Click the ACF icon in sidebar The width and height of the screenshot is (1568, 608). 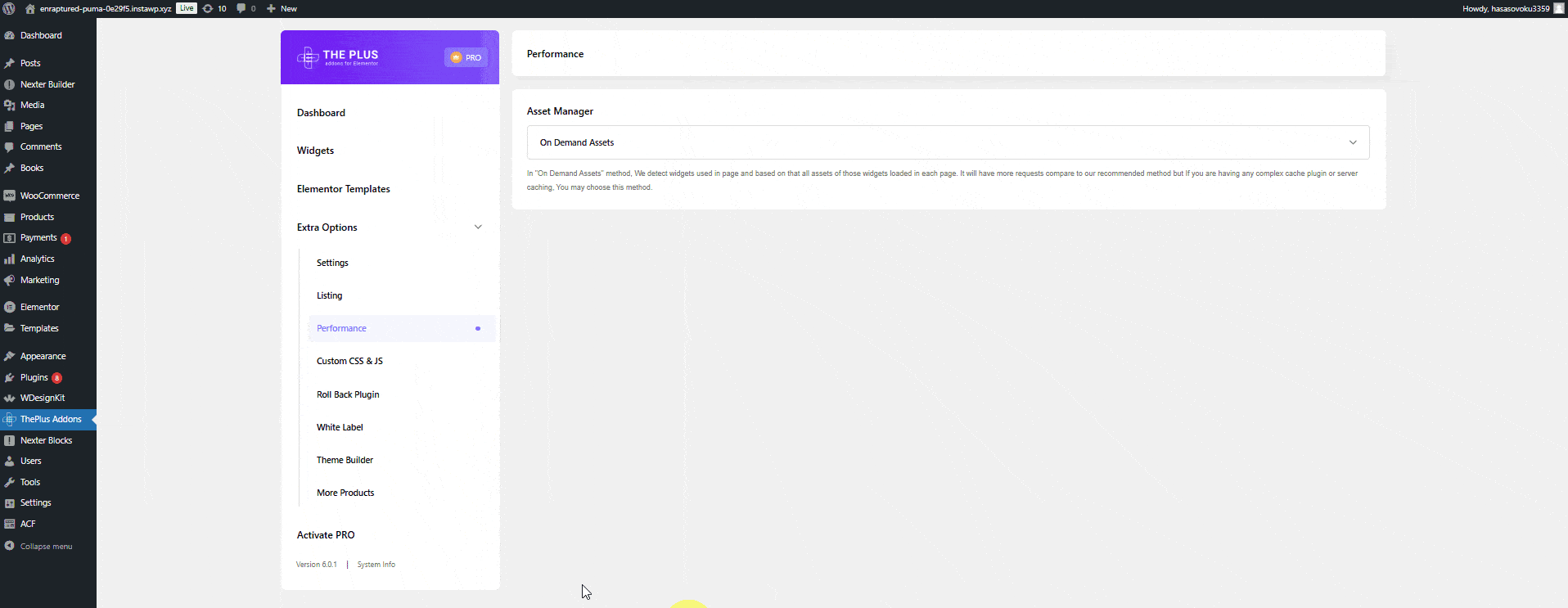pyautogui.click(x=10, y=525)
